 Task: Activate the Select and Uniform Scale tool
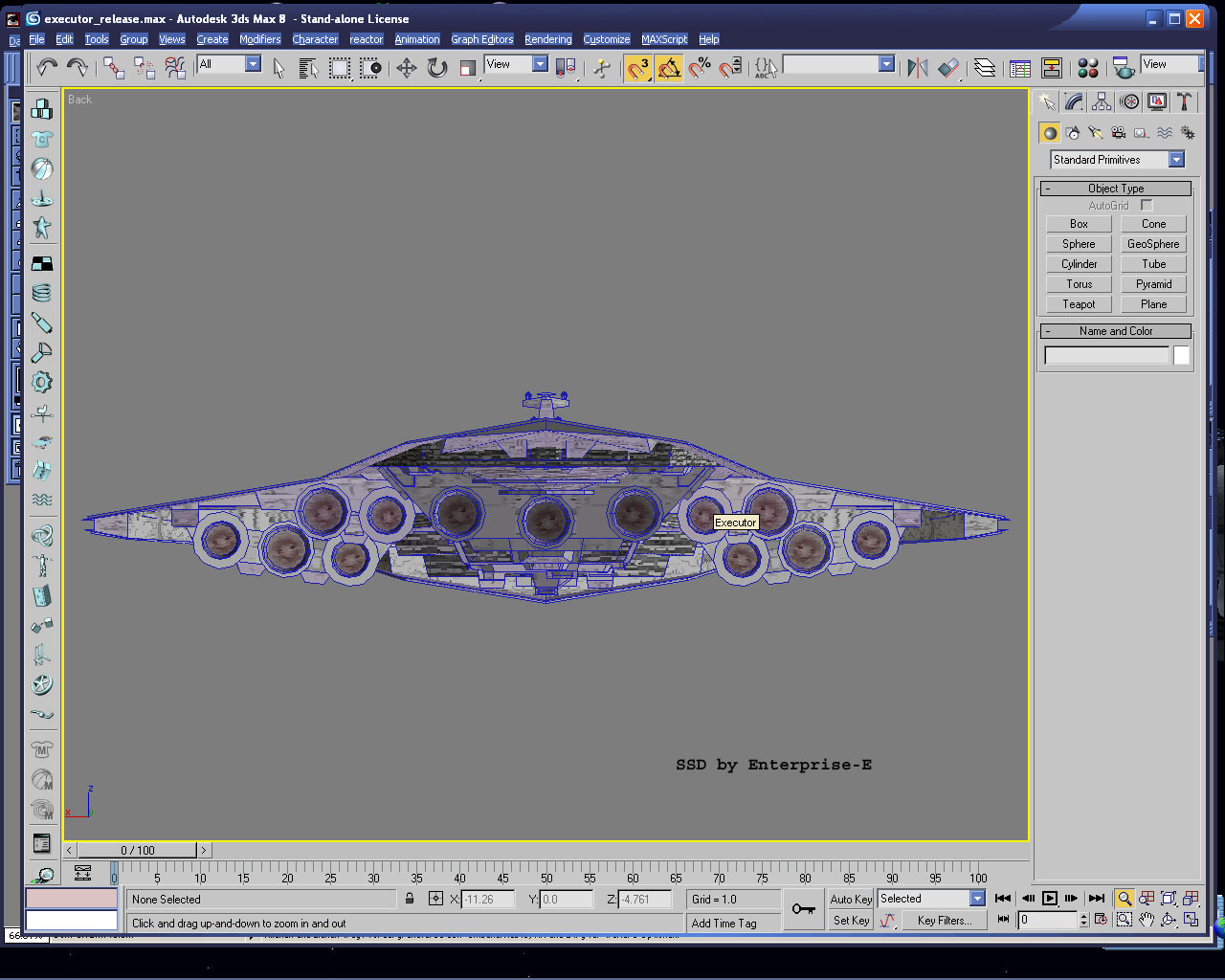468,67
